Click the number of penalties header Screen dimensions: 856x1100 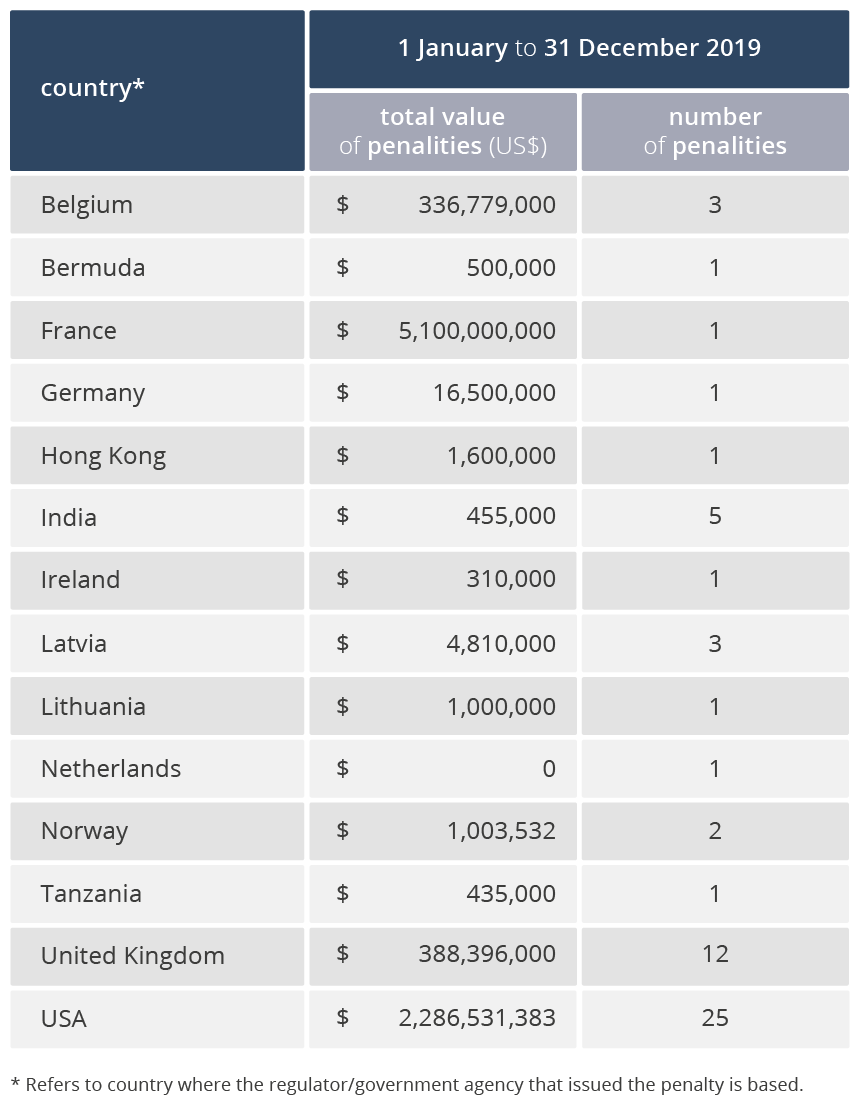point(715,131)
